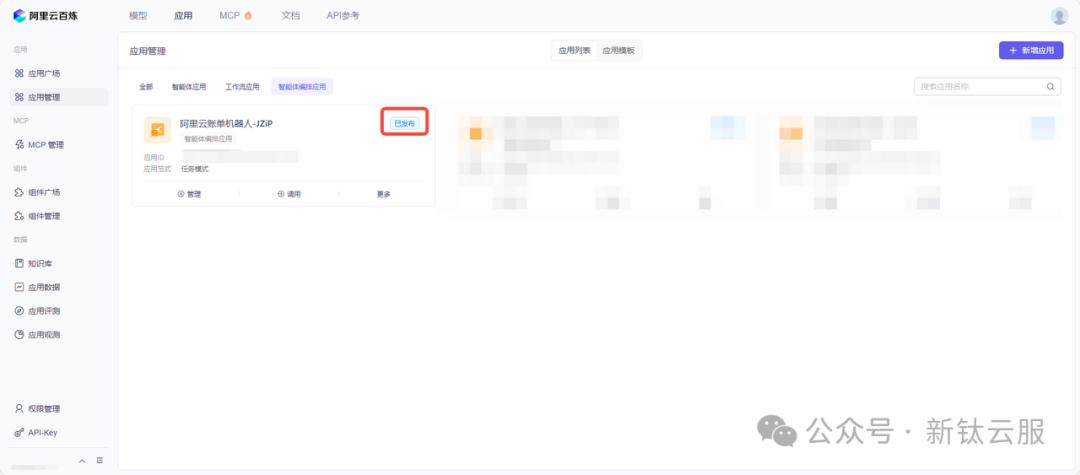The height and width of the screenshot is (475, 1080).
Task: Filter by 工作流应用 tab
Action: point(242,87)
